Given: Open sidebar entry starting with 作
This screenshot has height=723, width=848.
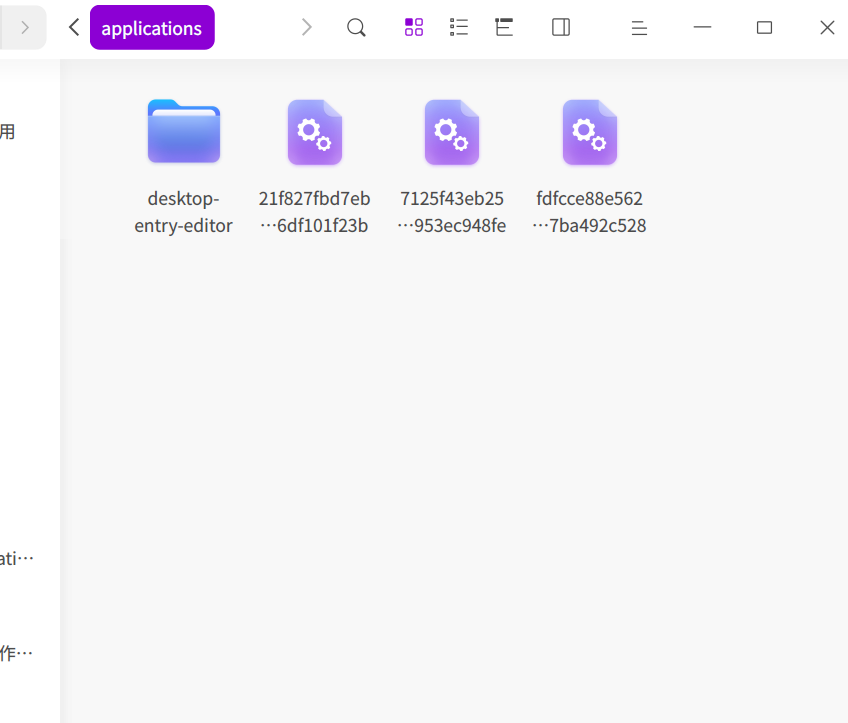Looking at the screenshot, I should pos(17,653).
